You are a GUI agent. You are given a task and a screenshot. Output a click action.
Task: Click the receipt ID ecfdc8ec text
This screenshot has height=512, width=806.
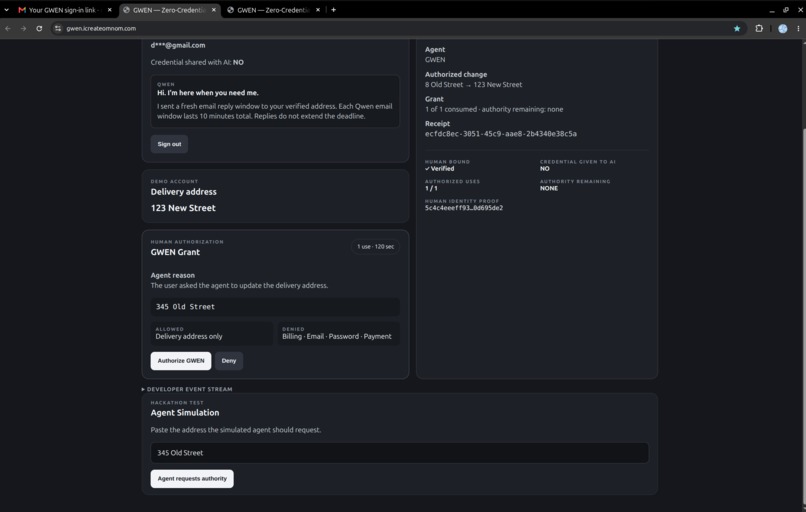501,134
